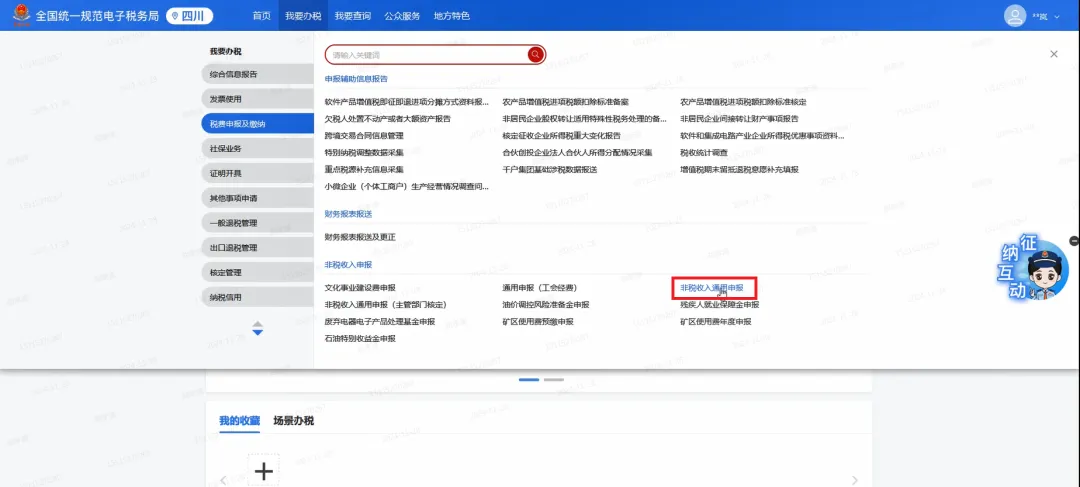Click the left carousel arrow
The width and height of the screenshot is (1080, 487).
[222, 480]
